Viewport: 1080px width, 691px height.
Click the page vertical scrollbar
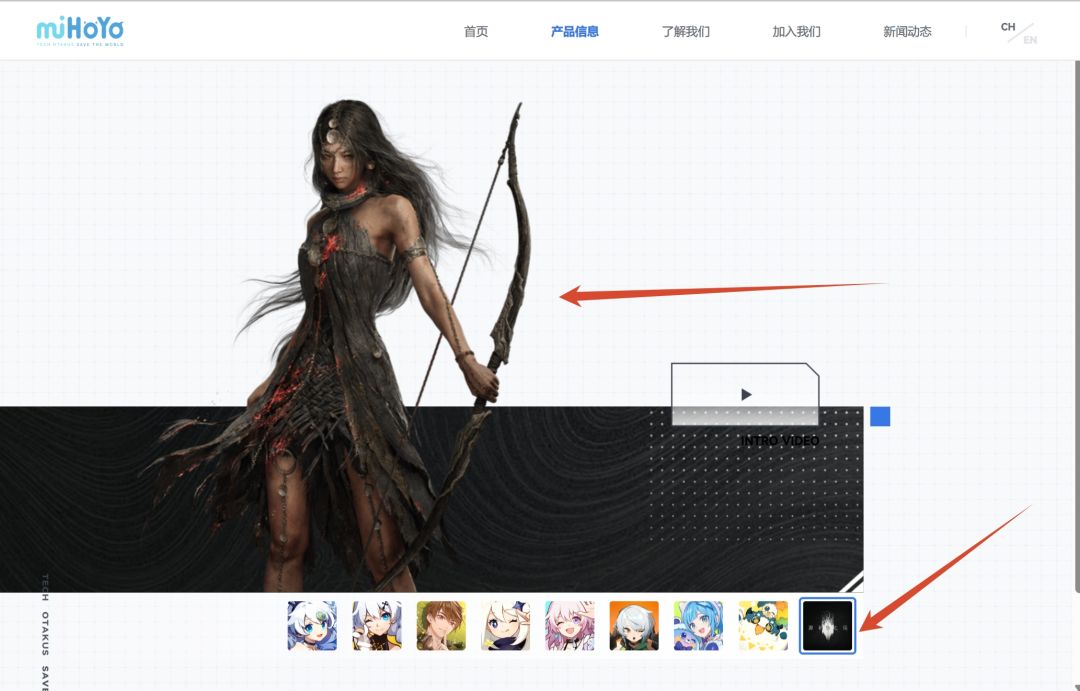(1077, 326)
